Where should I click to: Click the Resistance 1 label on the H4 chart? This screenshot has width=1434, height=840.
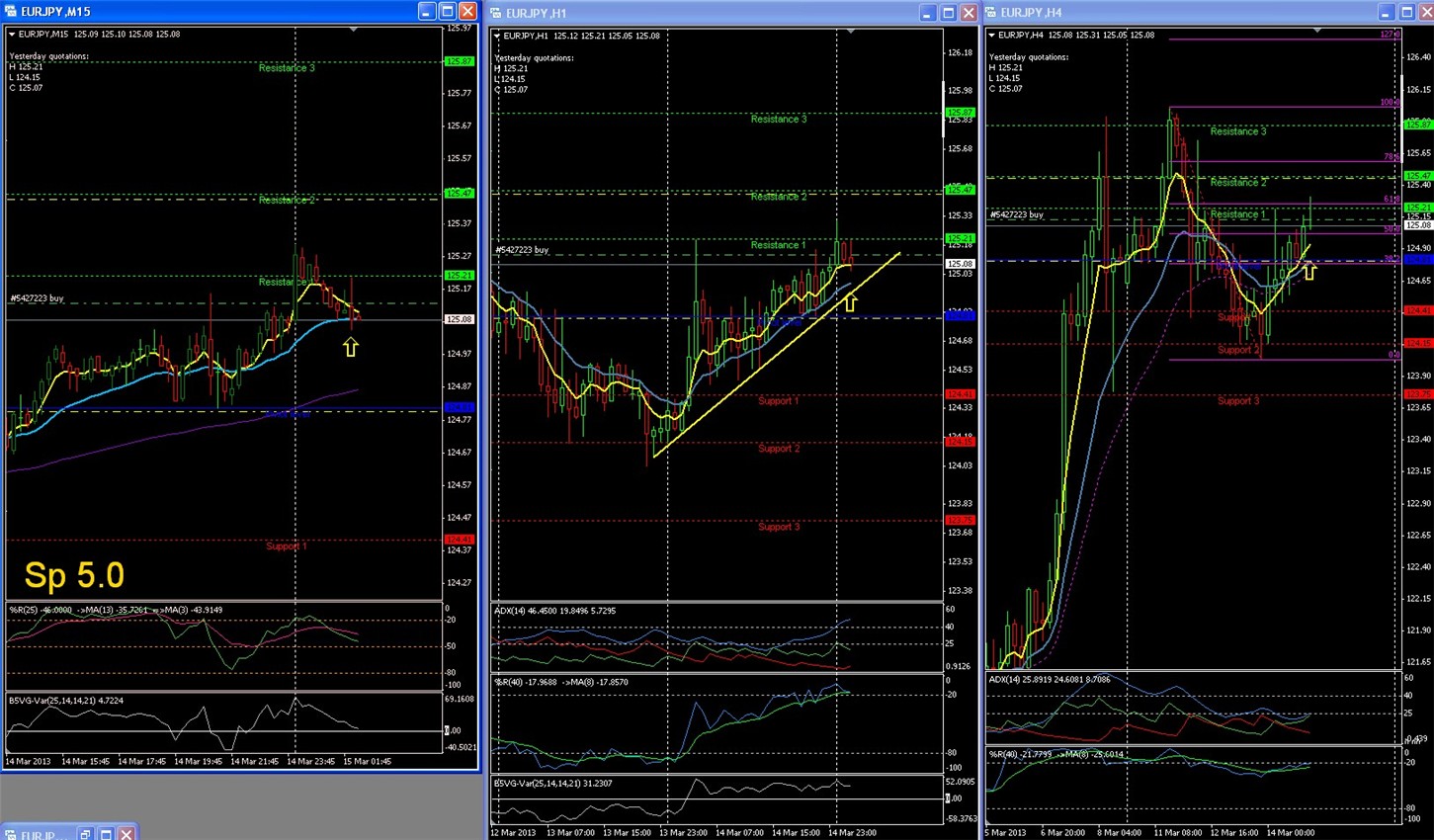click(x=1238, y=214)
